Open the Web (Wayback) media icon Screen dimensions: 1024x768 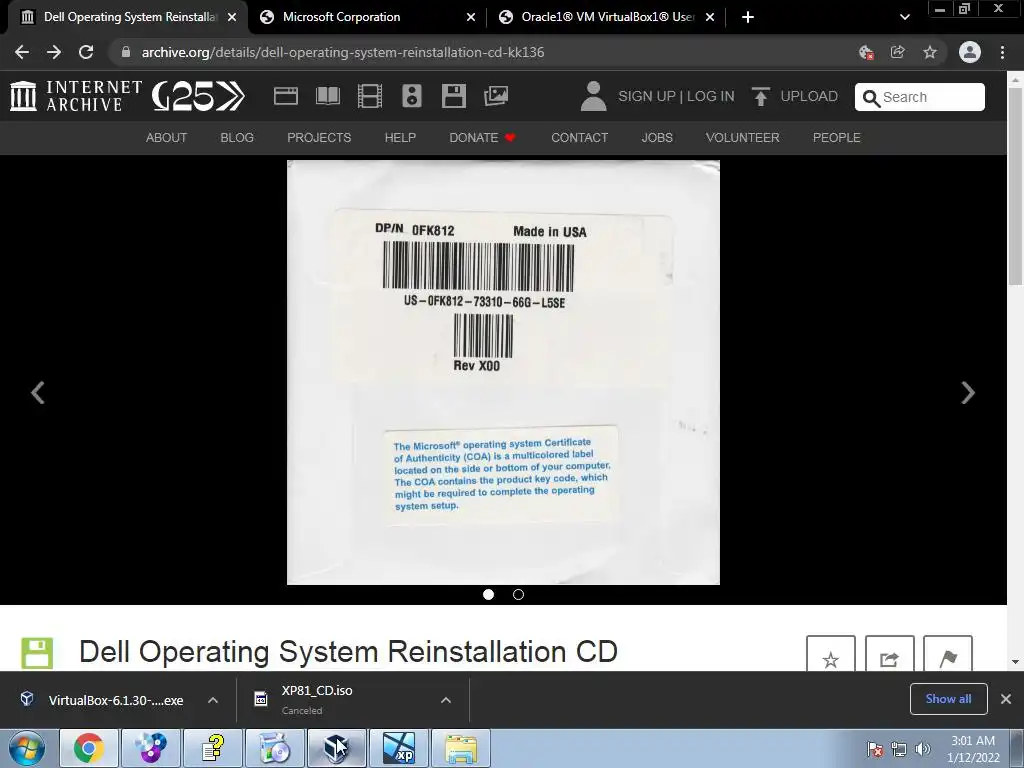coord(285,96)
